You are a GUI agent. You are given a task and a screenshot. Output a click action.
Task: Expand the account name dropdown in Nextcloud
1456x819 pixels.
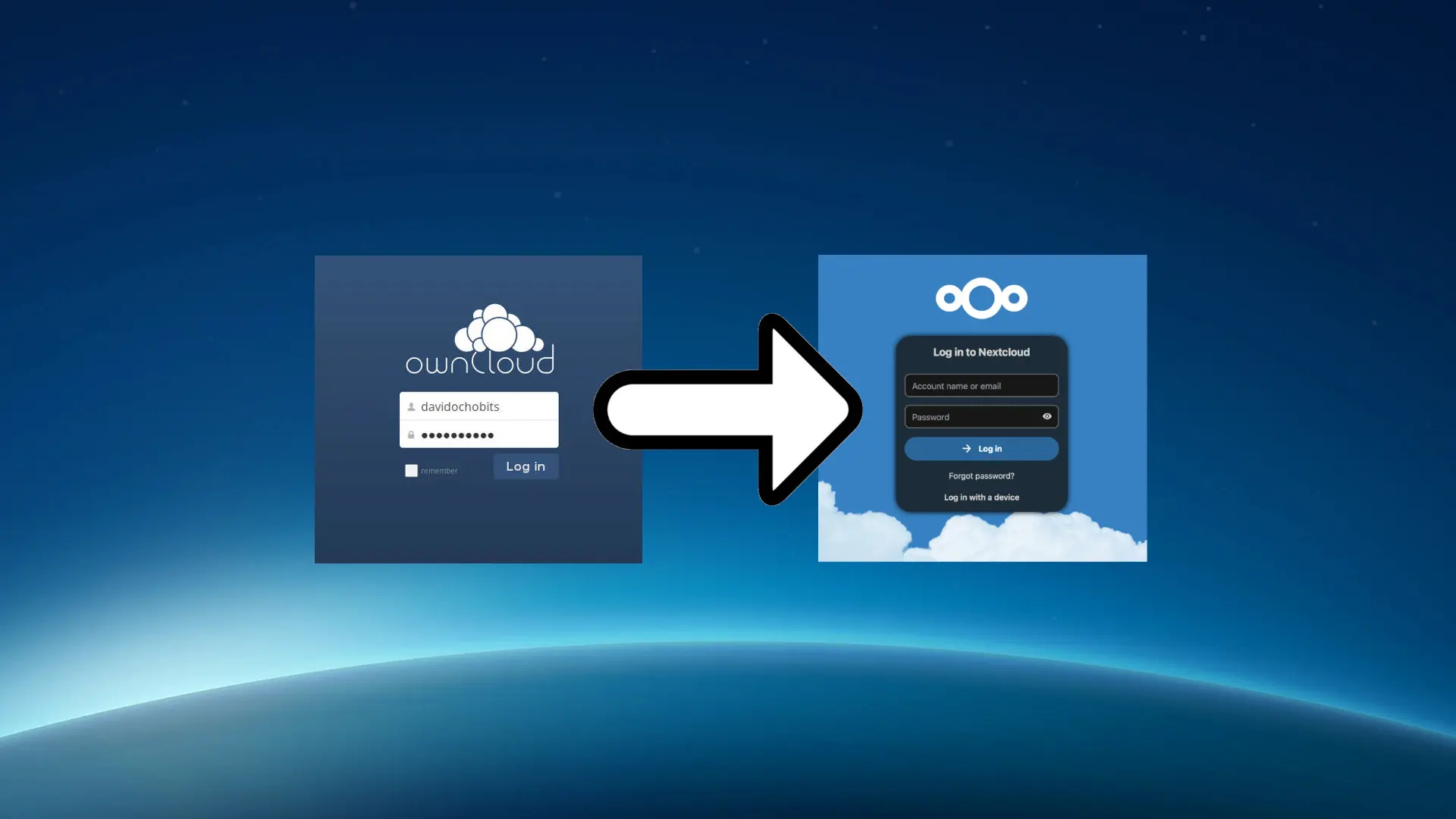pyautogui.click(x=981, y=385)
